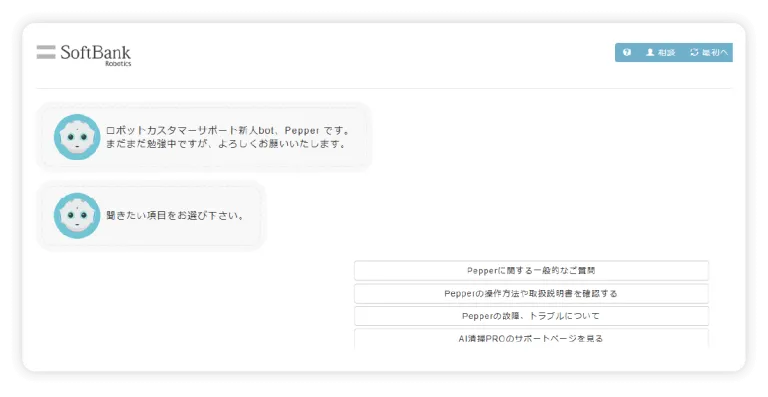Select Pepperに関する一般的なご質問 option
768x397 pixels.
531,270
